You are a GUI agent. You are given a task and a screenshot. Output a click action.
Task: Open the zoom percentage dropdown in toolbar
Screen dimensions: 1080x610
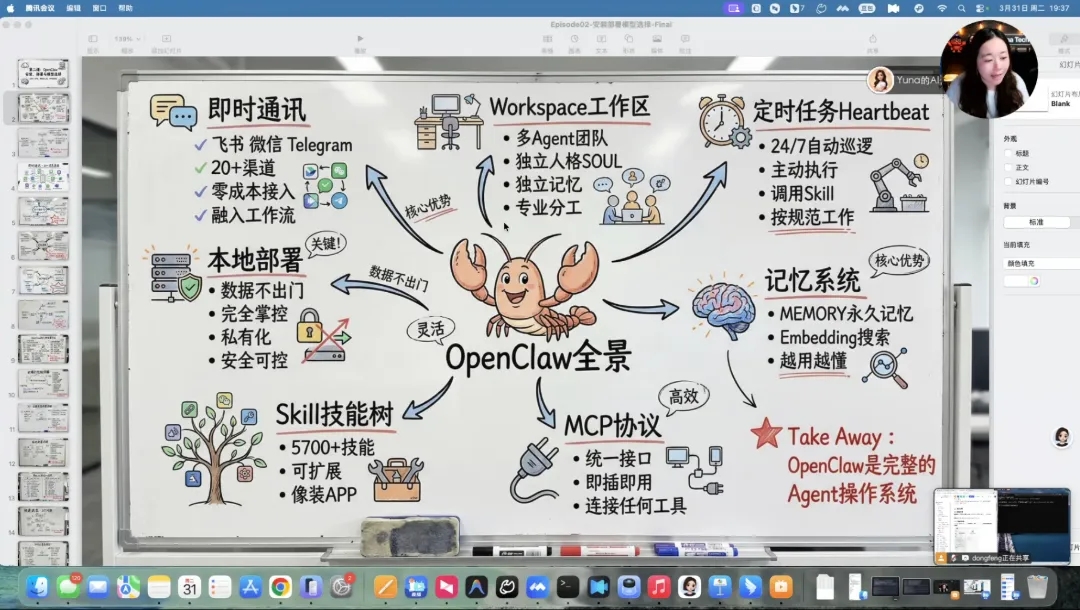pyautogui.click(x=127, y=39)
